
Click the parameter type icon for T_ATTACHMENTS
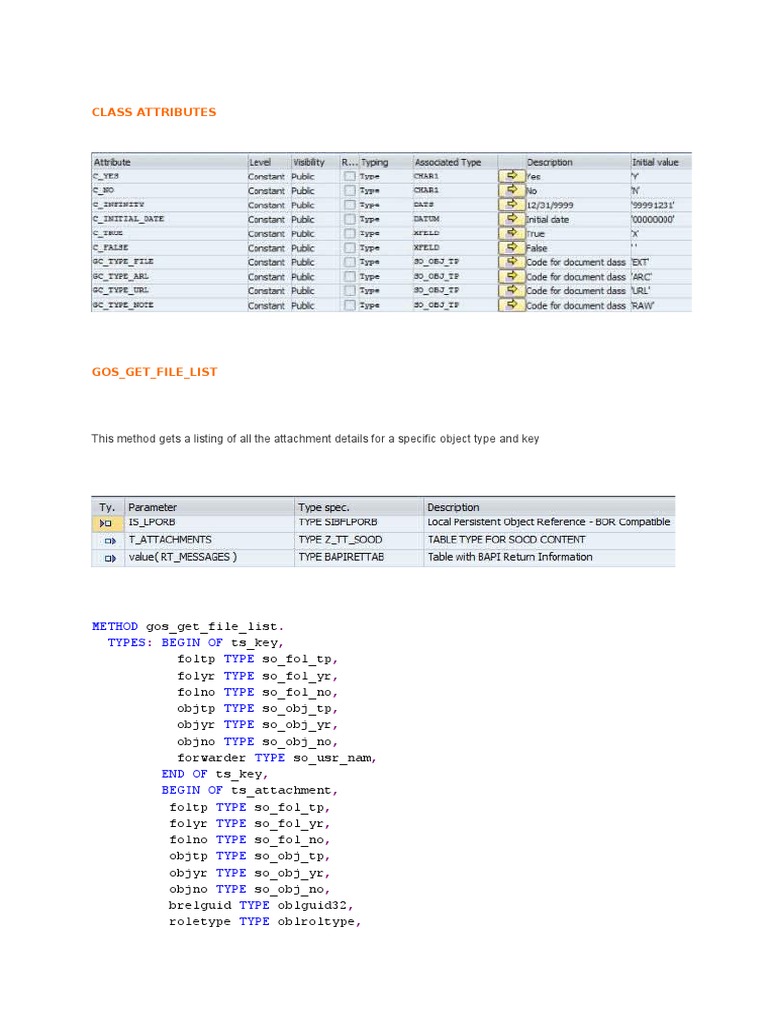pos(108,540)
